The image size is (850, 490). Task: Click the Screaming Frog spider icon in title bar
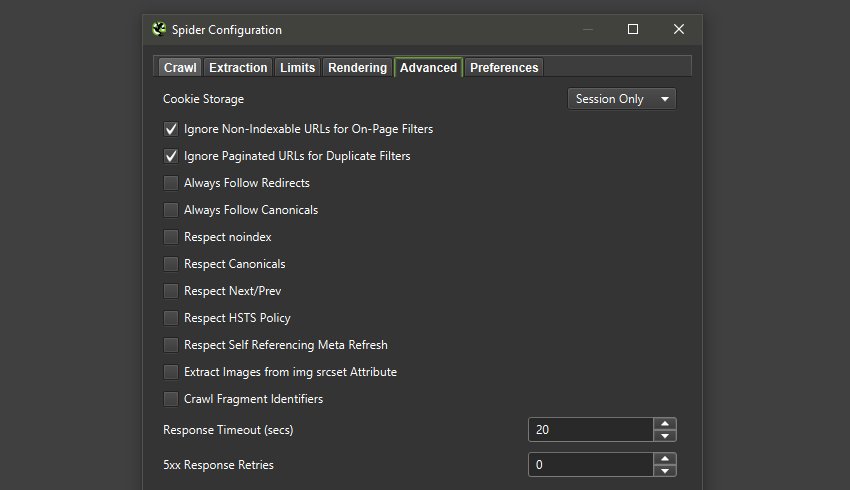point(158,30)
